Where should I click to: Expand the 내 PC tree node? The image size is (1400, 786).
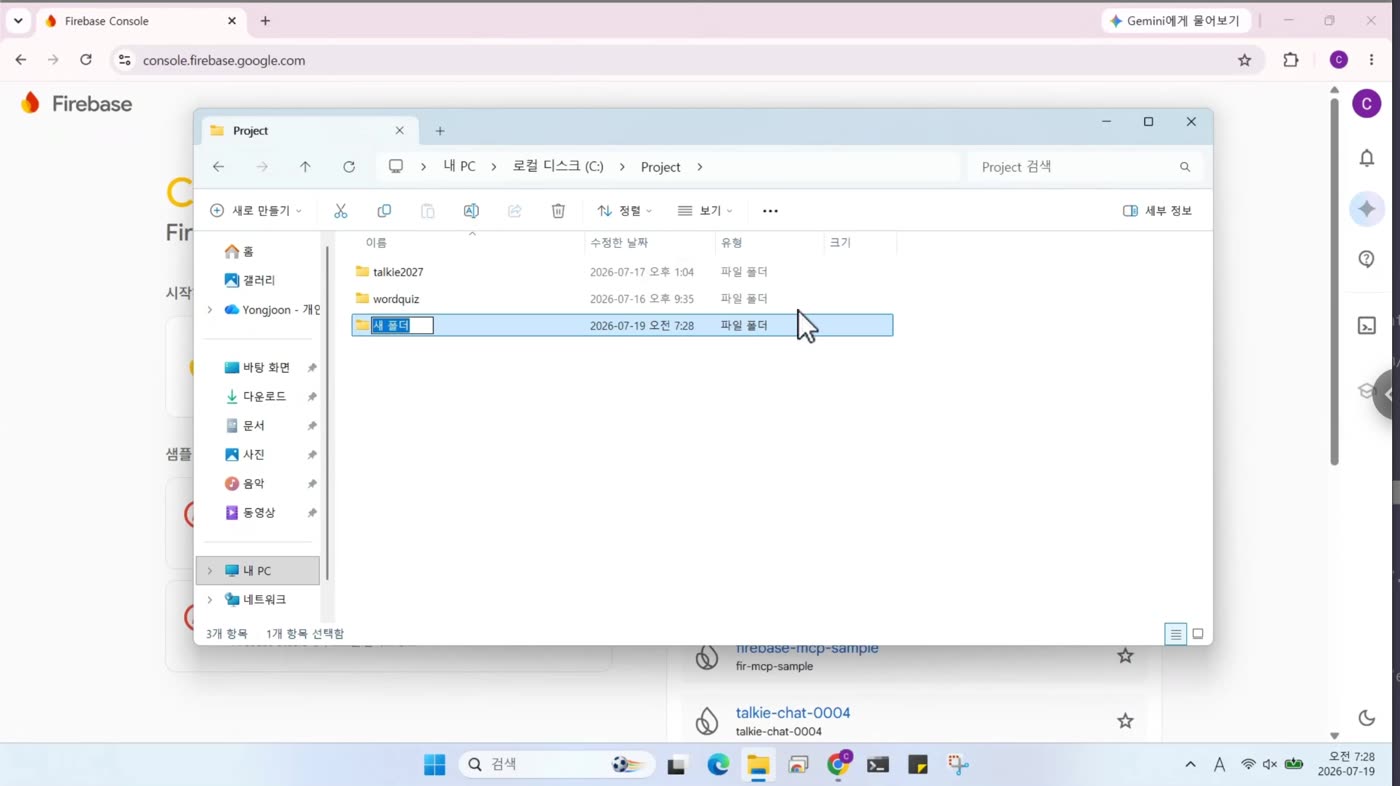[209, 571]
